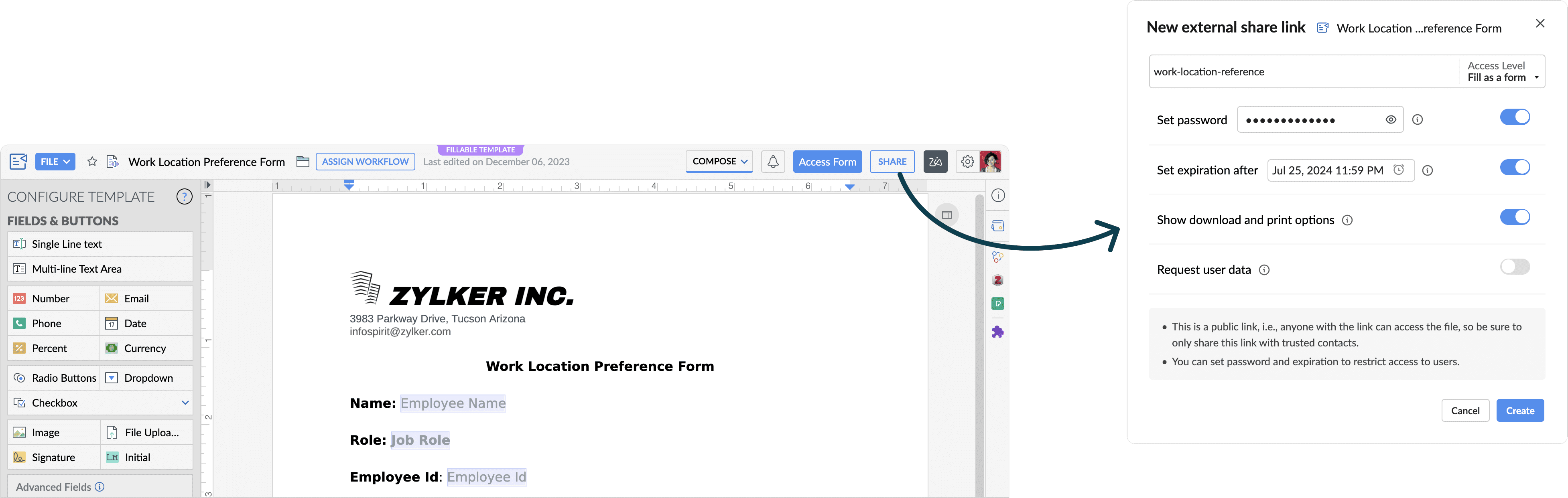Image resolution: width=1568 pixels, height=498 pixels.
Task: Open the workflow connections icon in sidebar
Action: 997,257
